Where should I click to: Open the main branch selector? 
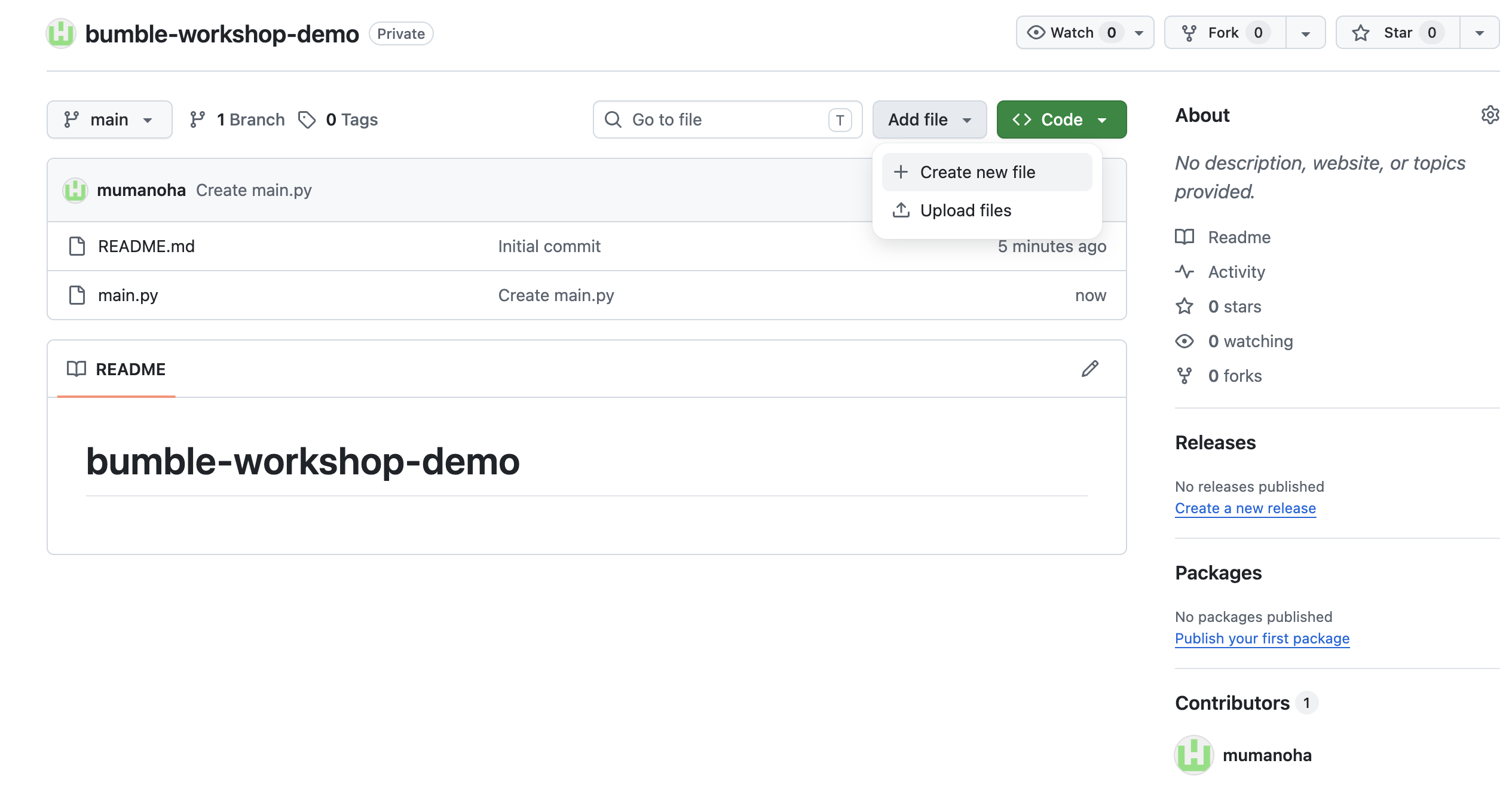tap(109, 119)
